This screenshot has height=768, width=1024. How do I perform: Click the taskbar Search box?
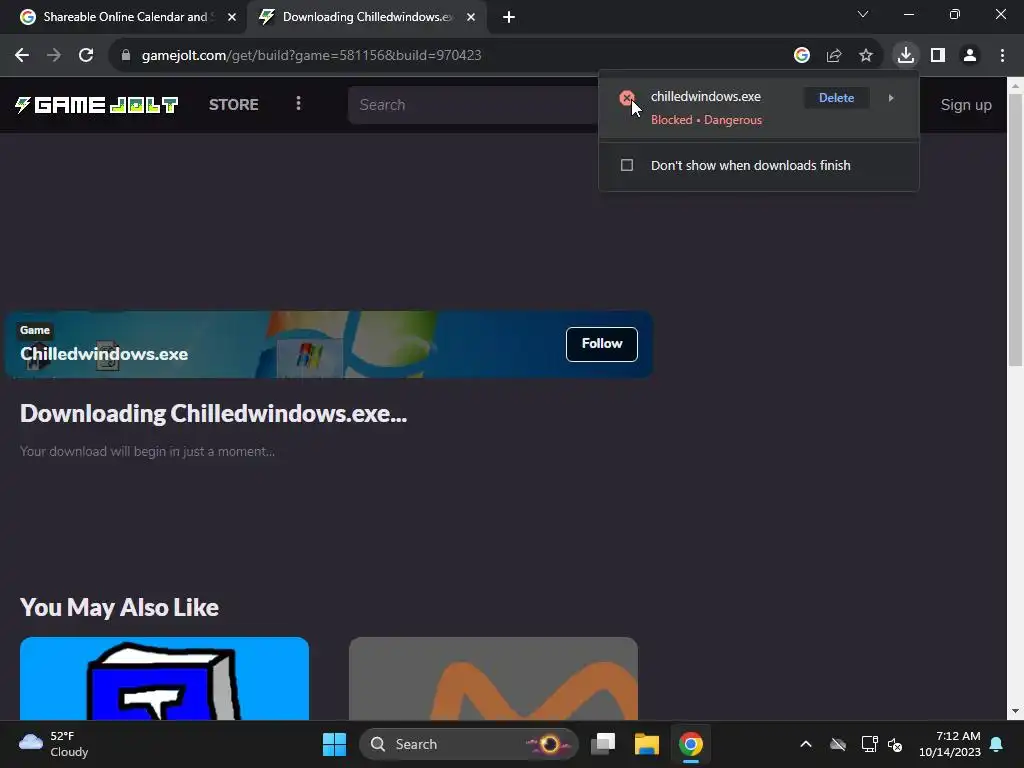click(x=468, y=744)
